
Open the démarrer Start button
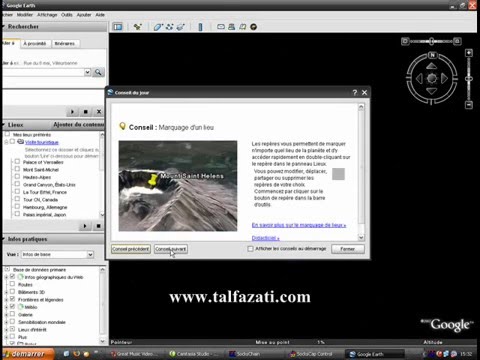(28, 354)
